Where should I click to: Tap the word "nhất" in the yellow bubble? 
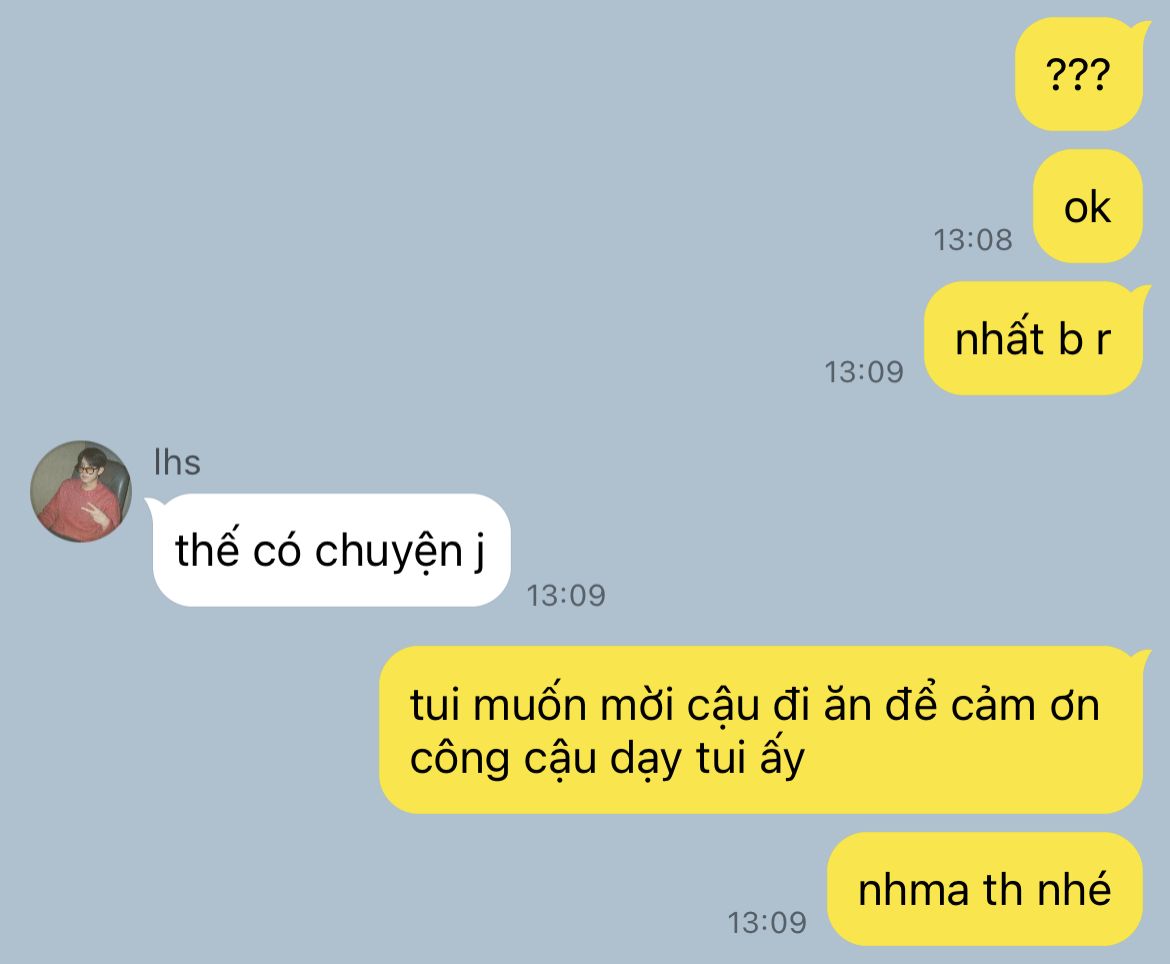(x=1000, y=337)
